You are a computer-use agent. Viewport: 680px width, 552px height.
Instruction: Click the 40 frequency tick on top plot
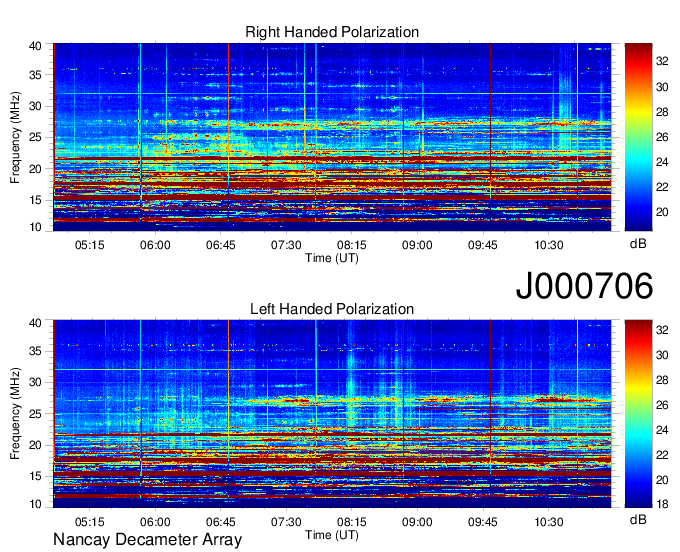[x=35, y=46]
